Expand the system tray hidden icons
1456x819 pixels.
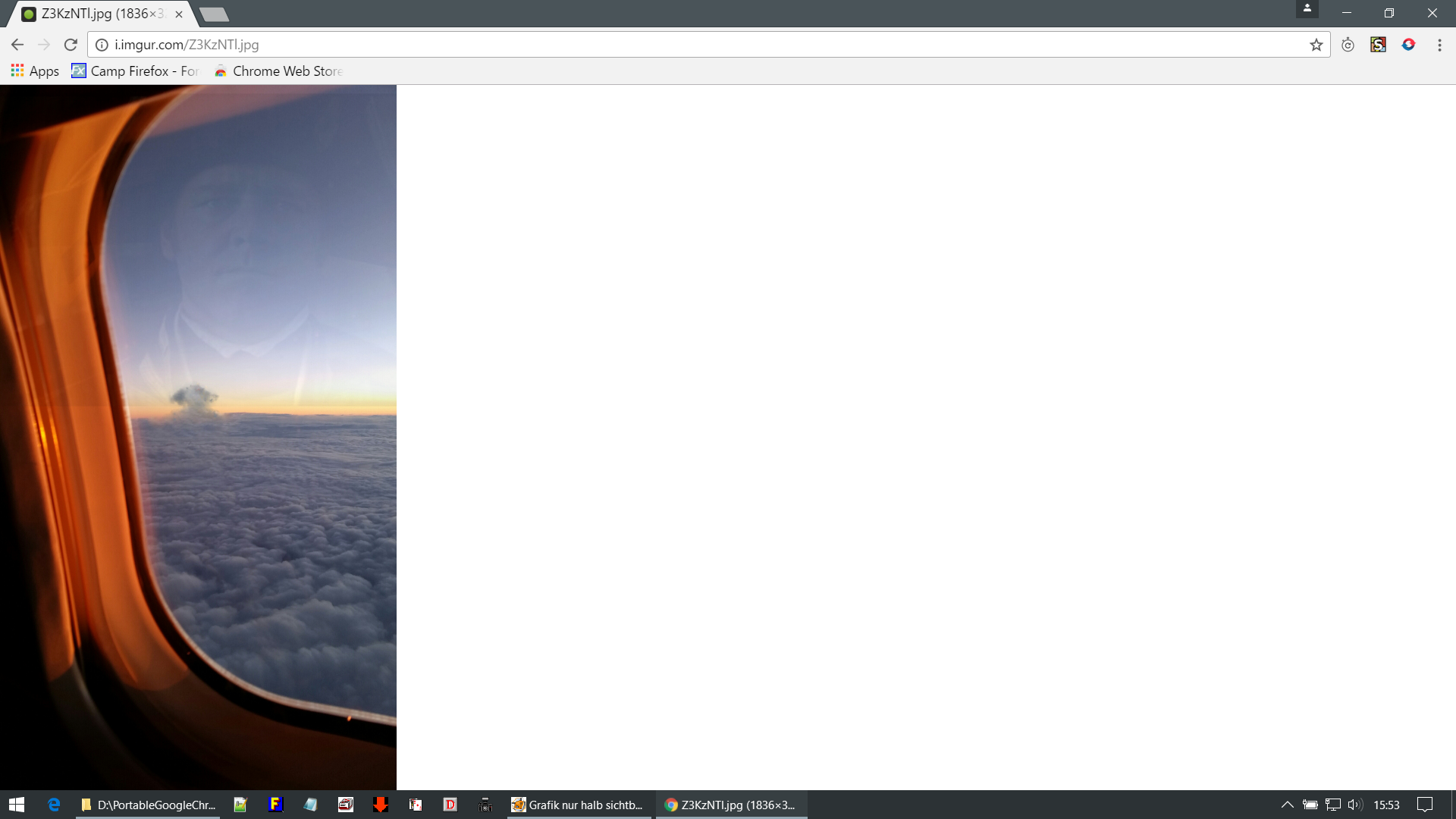click(1287, 805)
